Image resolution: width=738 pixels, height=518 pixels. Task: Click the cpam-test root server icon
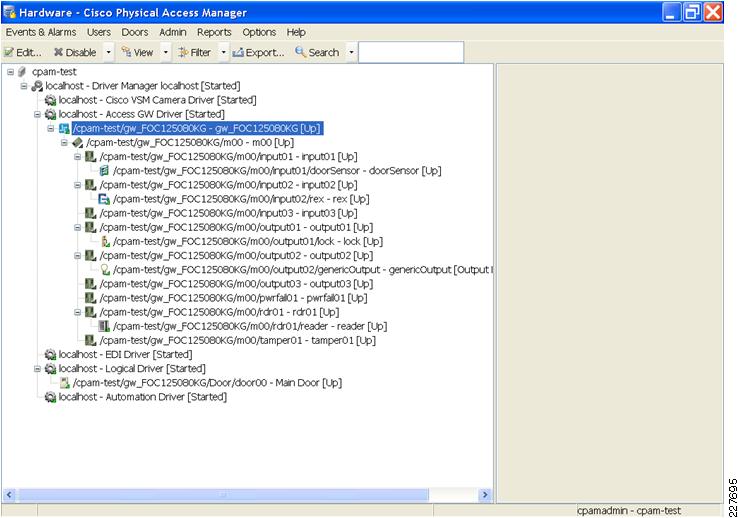[x=22, y=72]
